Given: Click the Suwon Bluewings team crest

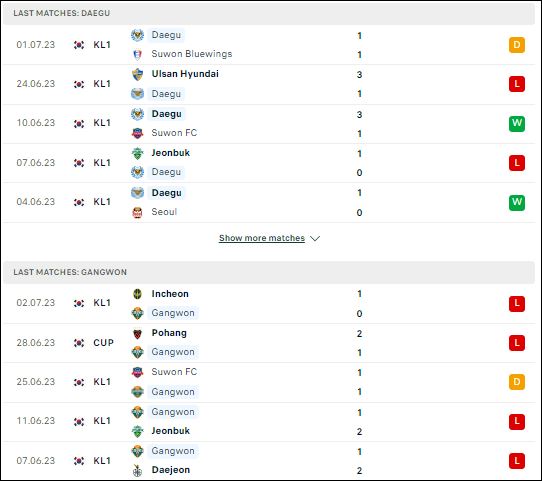Looking at the screenshot, I should click(137, 54).
